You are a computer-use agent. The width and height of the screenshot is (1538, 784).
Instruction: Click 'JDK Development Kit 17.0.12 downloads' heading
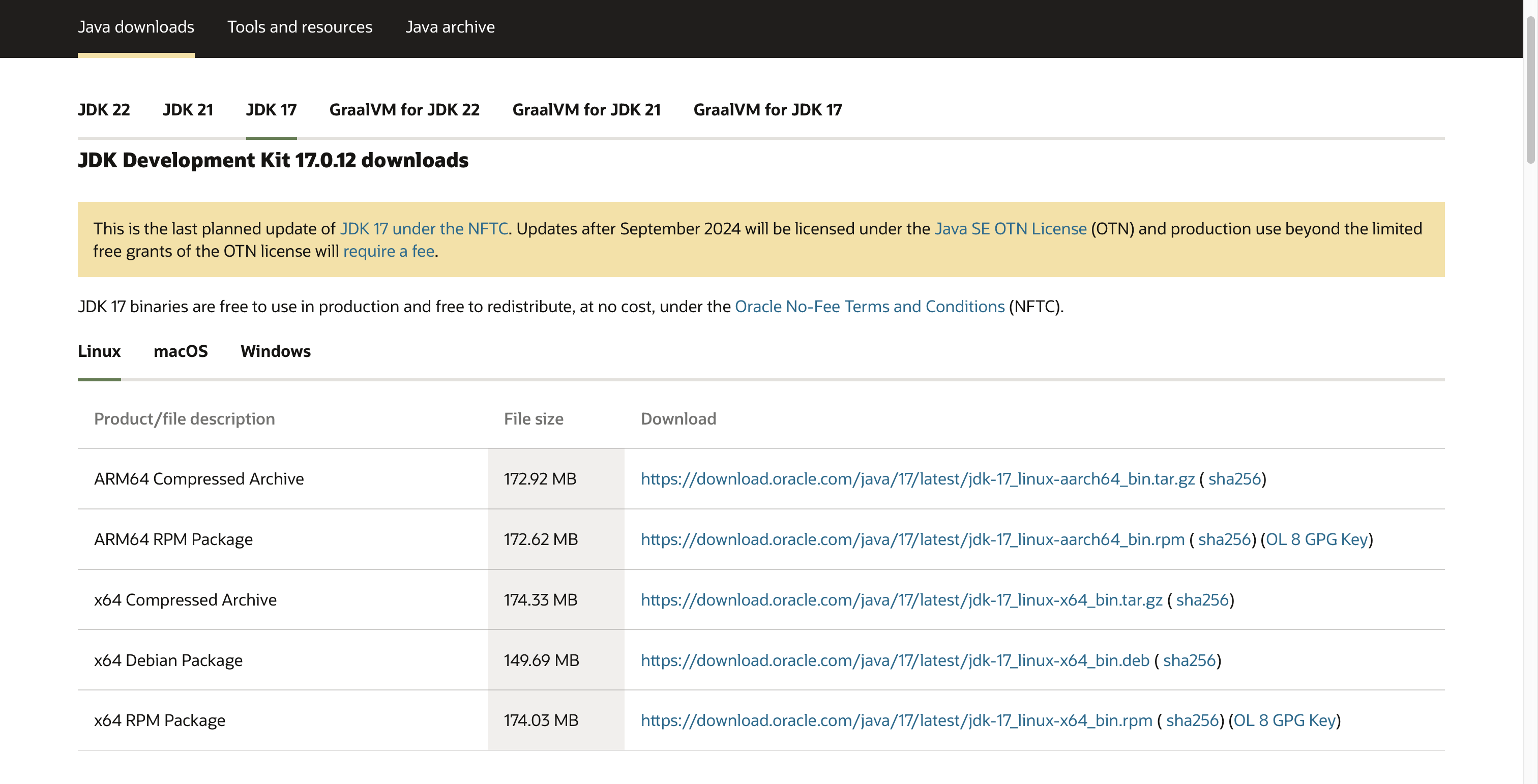coord(273,160)
